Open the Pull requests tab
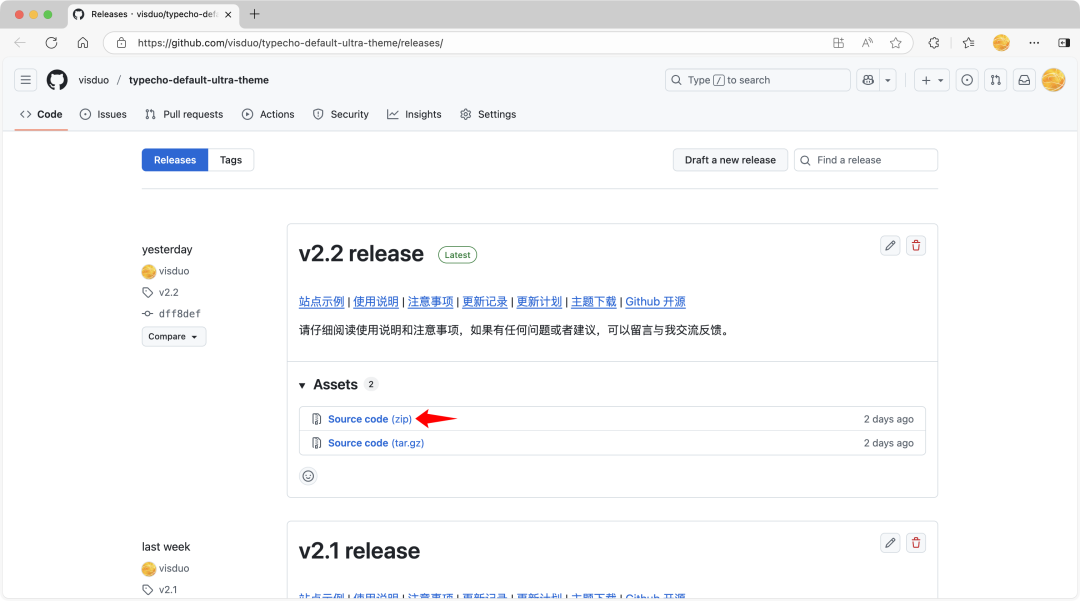 coord(184,114)
